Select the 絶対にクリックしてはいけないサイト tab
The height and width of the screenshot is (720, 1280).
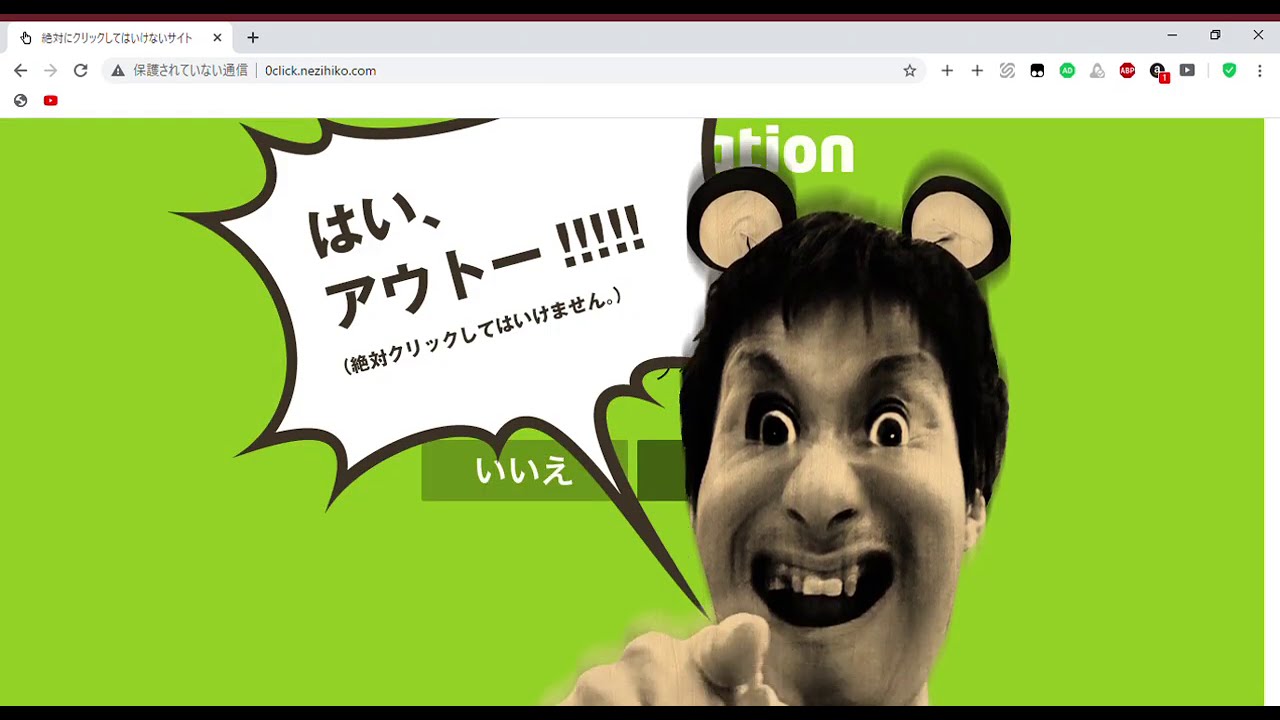point(120,38)
